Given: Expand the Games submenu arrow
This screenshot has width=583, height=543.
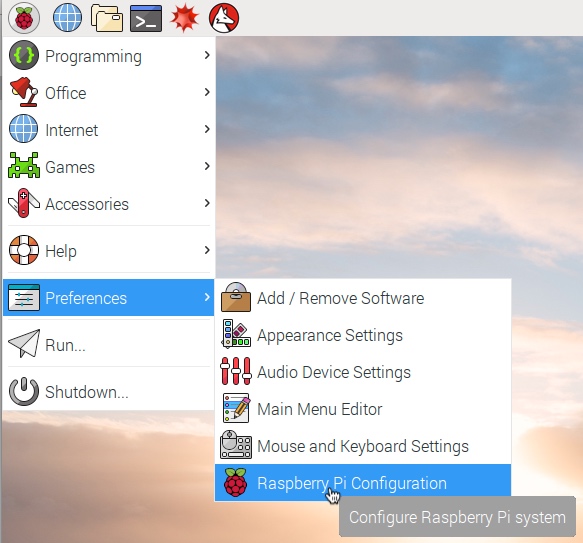Looking at the screenshot, I should click(207, 166).
